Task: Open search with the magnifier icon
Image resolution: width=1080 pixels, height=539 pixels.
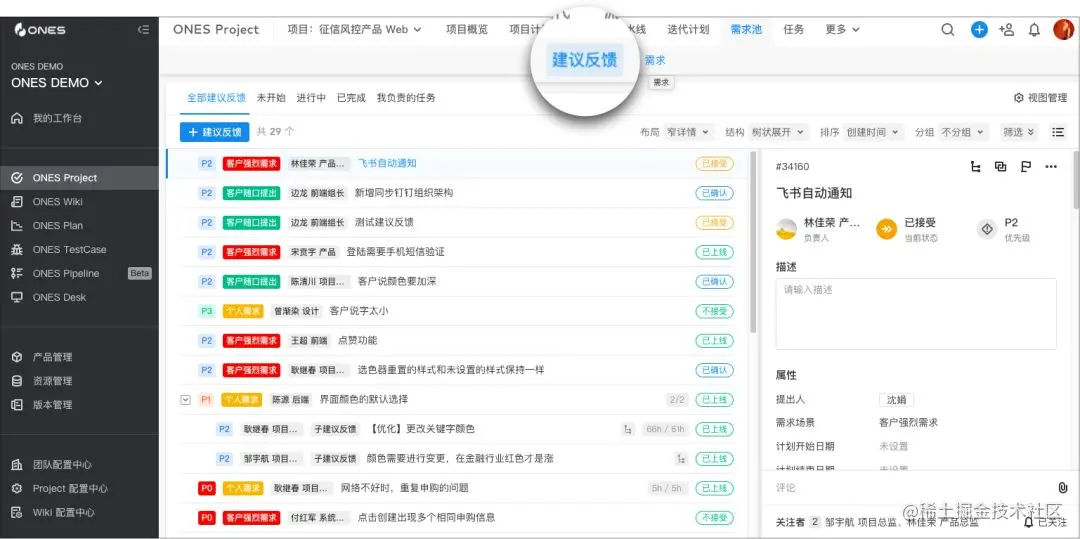Action: 948,30
